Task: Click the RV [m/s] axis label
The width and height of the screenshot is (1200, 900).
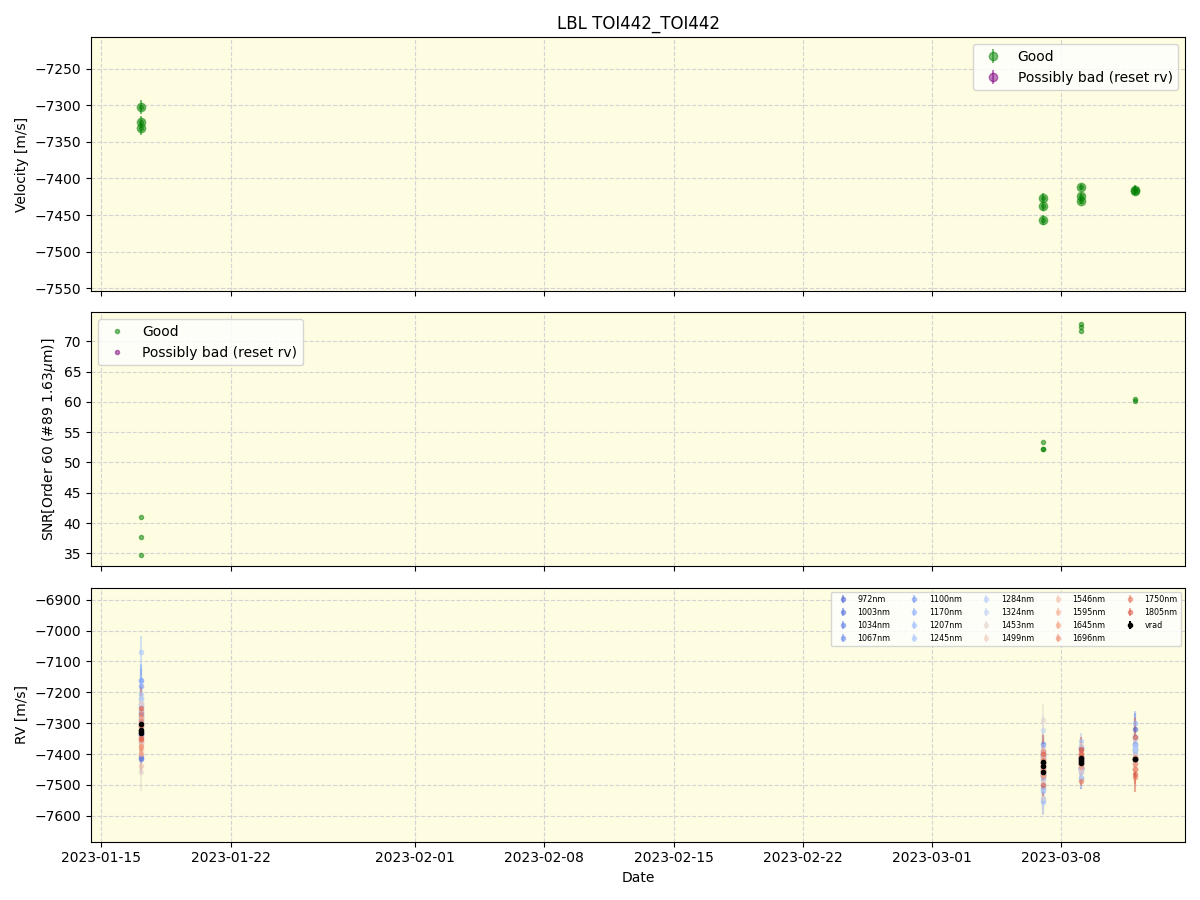Action: tap(21, 715)
